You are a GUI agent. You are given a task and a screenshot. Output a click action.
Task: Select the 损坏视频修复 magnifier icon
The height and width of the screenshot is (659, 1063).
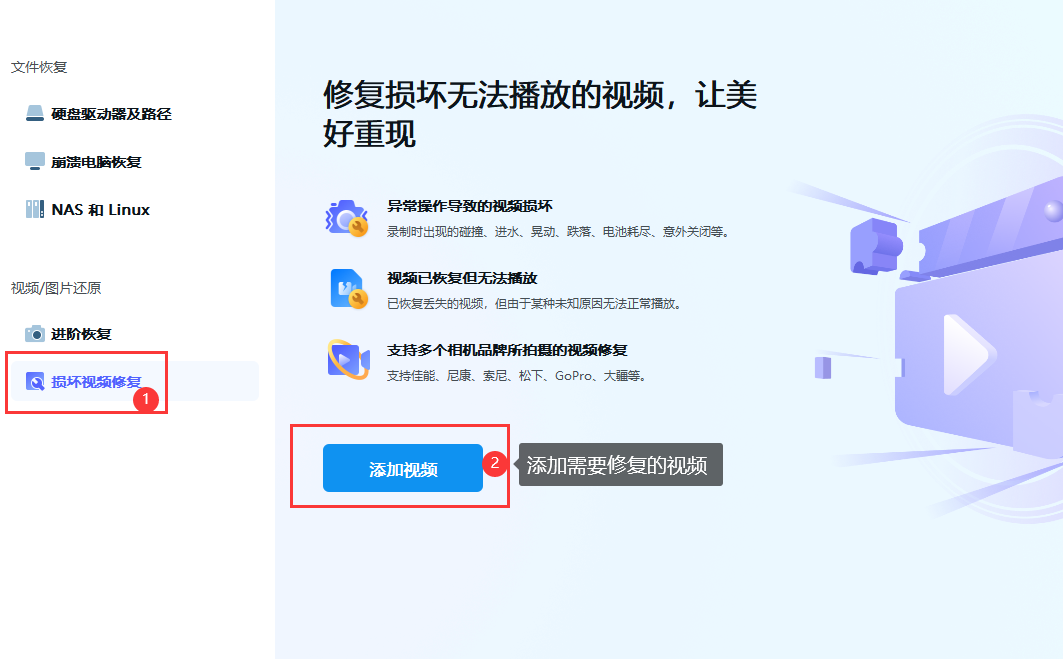(x=34, y=382)
